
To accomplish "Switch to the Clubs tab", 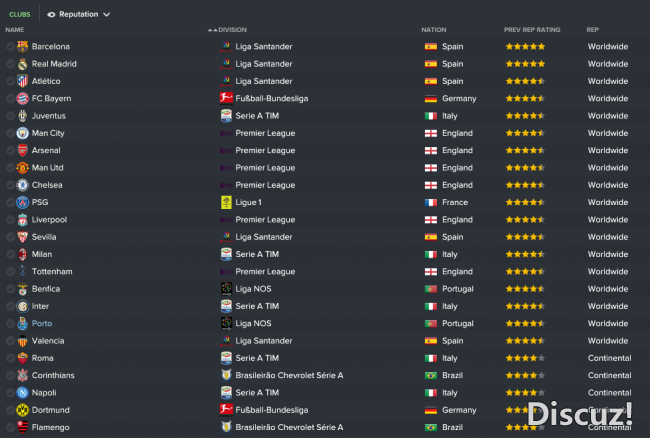I will point(20,15).
